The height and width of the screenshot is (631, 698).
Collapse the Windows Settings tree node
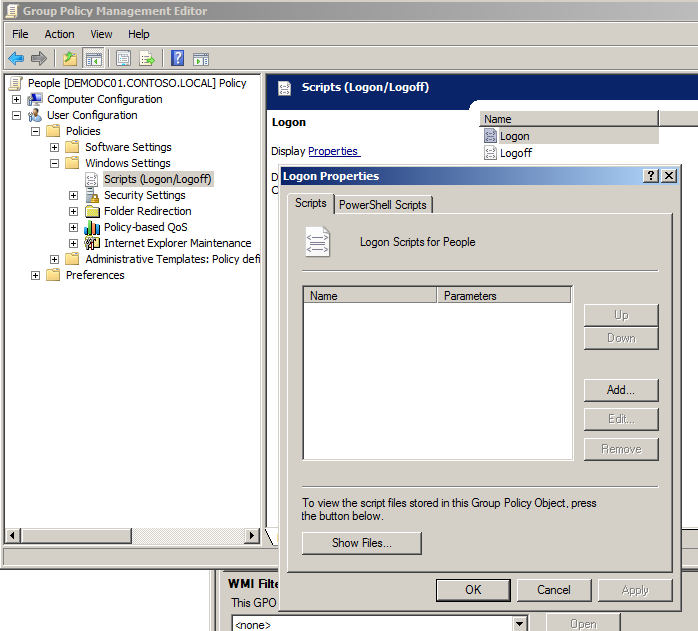tap(54, 163)
